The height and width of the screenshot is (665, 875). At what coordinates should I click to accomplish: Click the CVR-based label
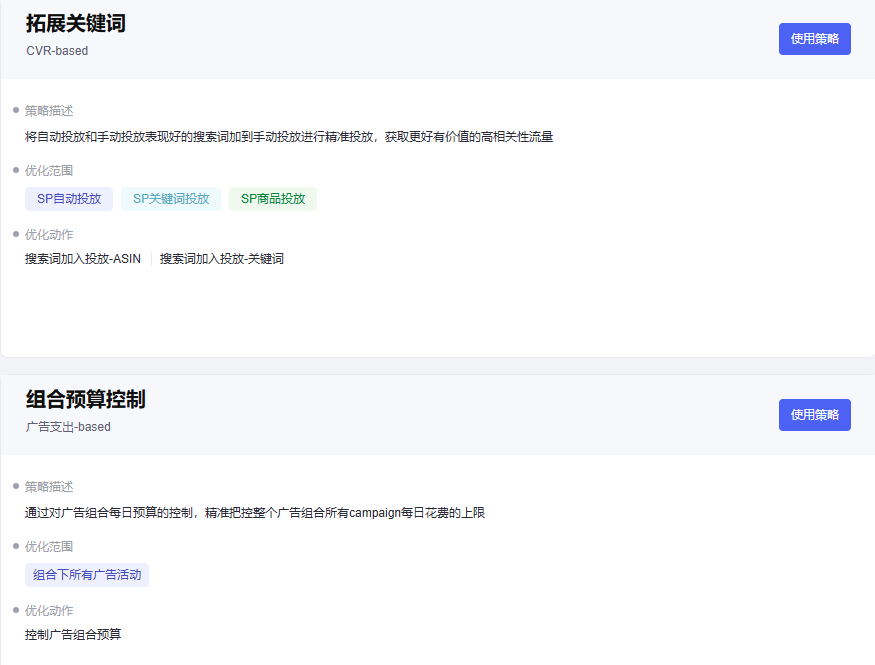[56, 50]
